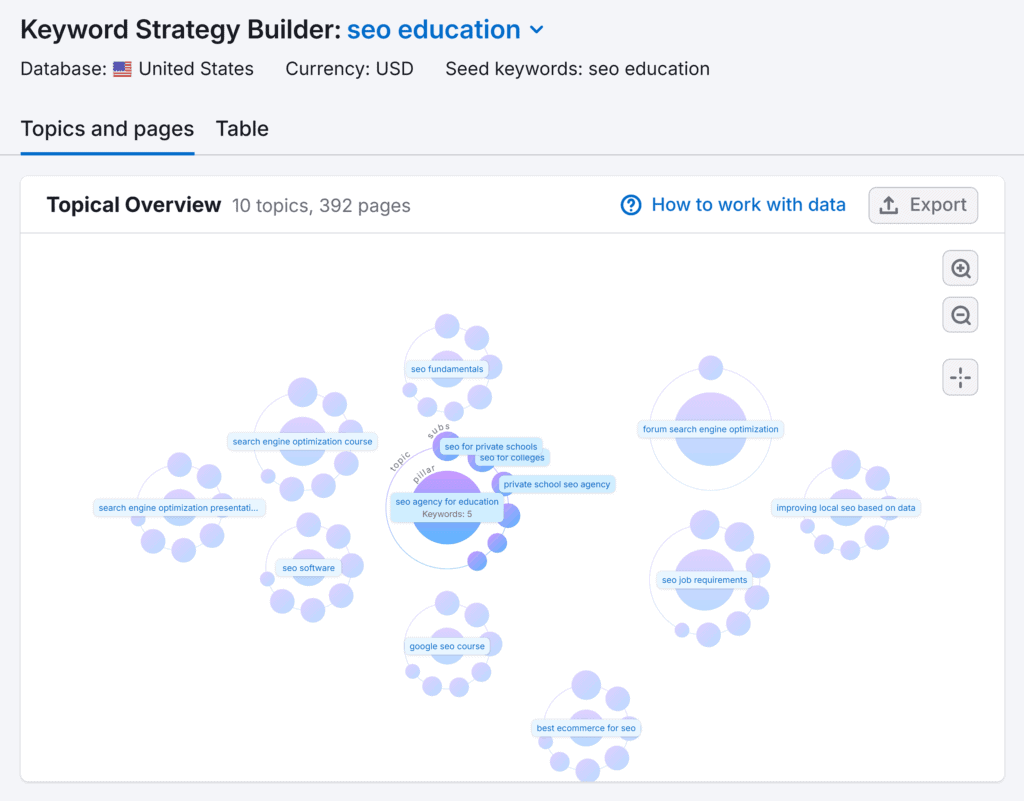The width and height of the screenshot is (1024, 801).
Task: Select the seo job requirements cluster
Action: [703, 579]
